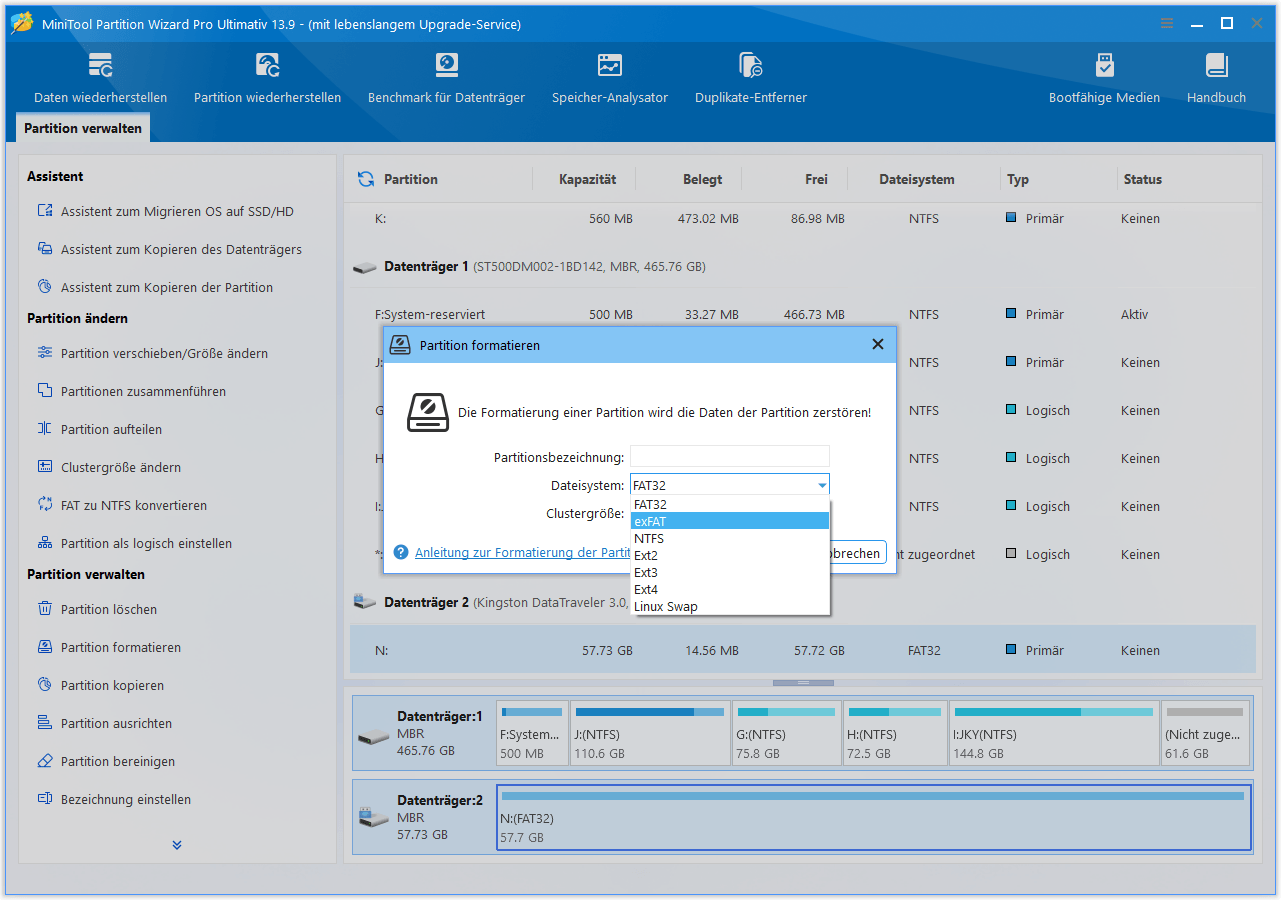The width and height of the screenshot is (1281, 900).
Task: Select F:System-reserviert partition row
Action: (802, 314)
